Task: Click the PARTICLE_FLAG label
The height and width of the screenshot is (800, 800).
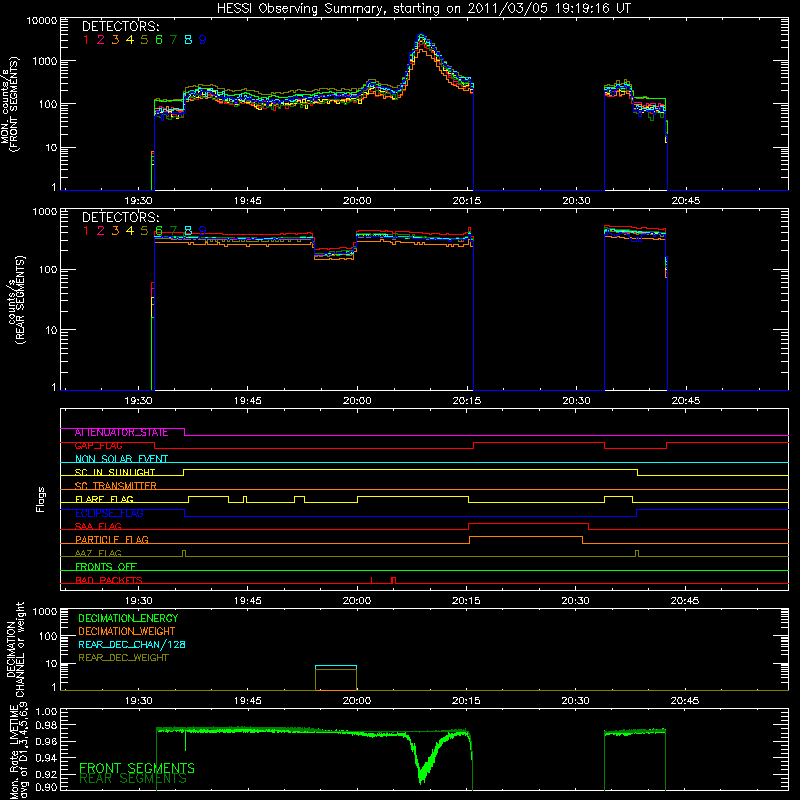Action: click(x=112, y=540)
